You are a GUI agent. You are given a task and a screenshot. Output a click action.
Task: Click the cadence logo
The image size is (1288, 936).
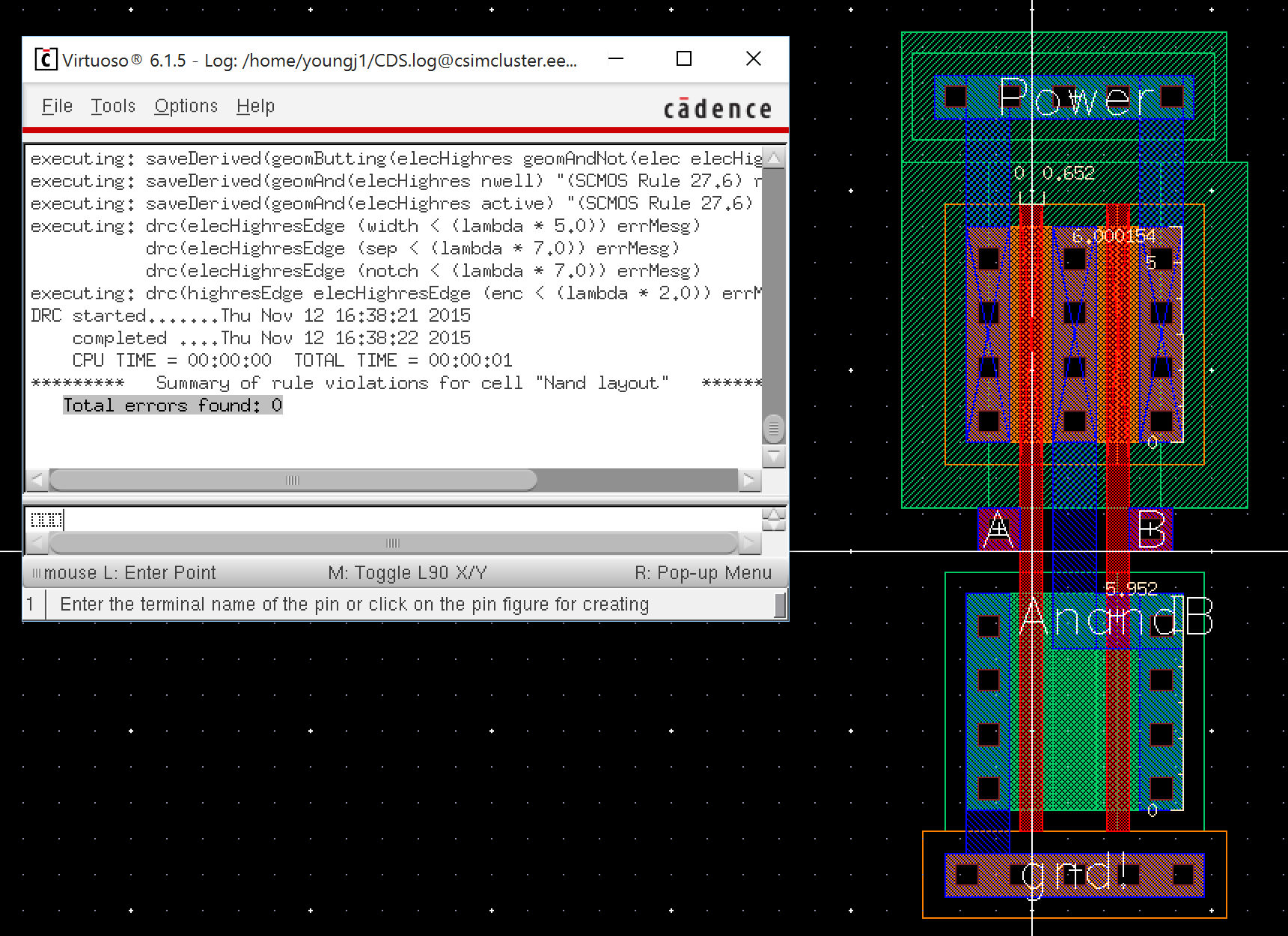[x=717, y=109]
